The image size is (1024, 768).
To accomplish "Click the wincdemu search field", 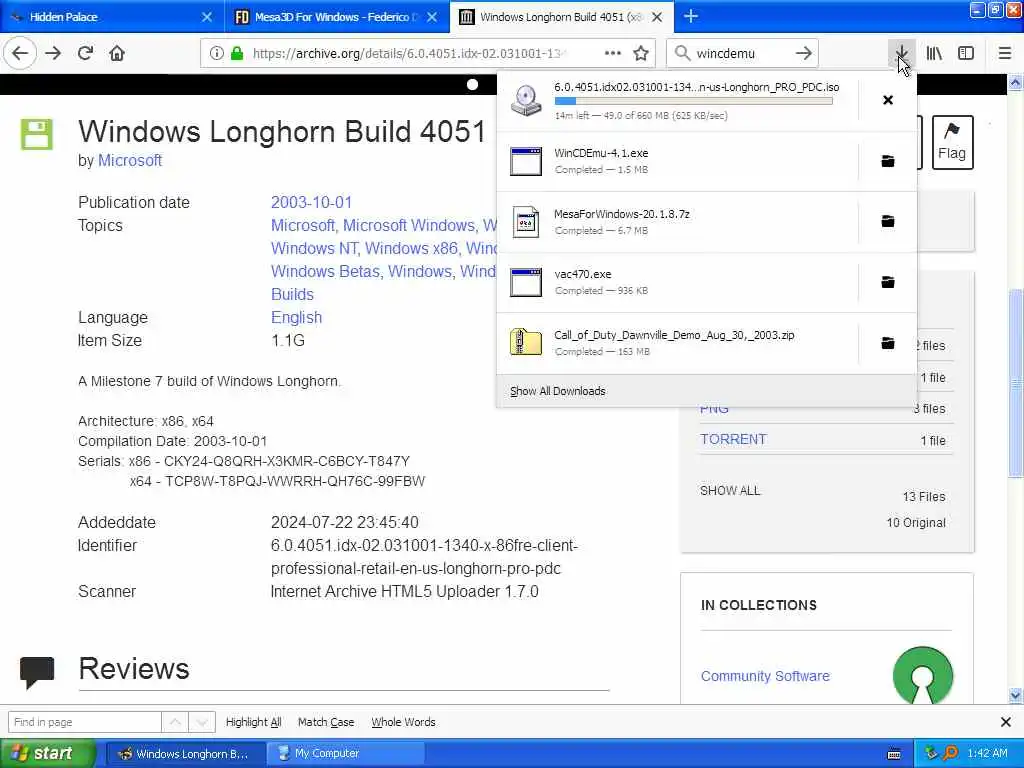I will tap(741, 53).
